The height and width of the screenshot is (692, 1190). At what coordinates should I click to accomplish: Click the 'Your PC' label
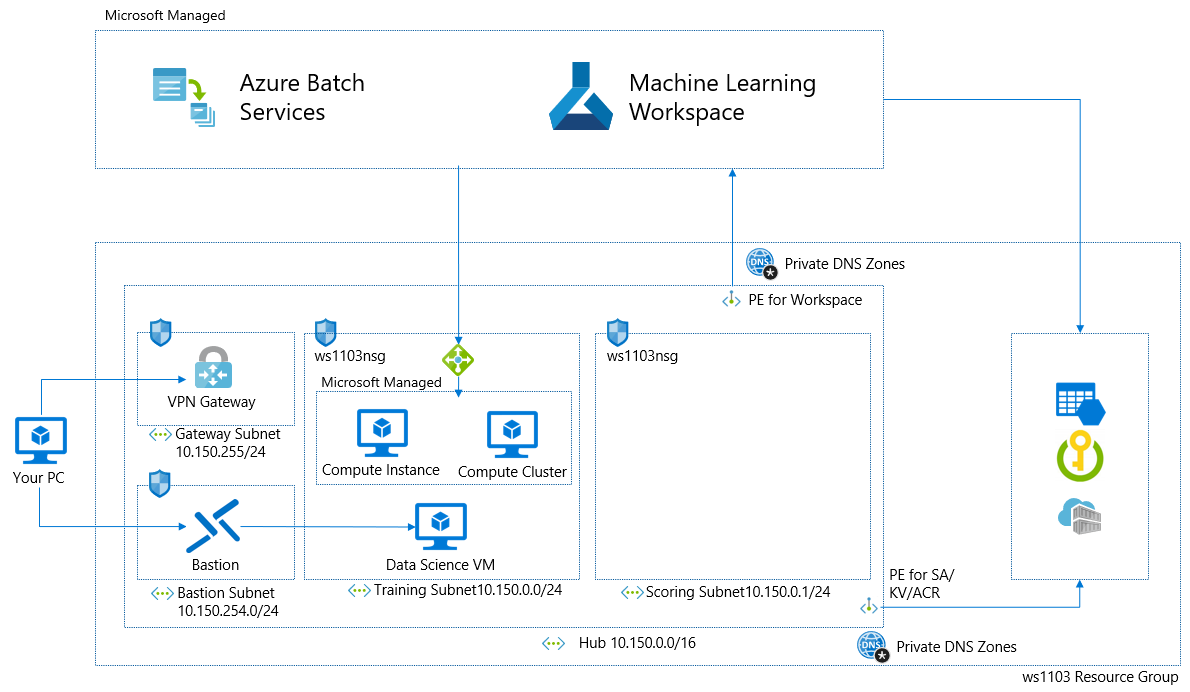(39, 478)
